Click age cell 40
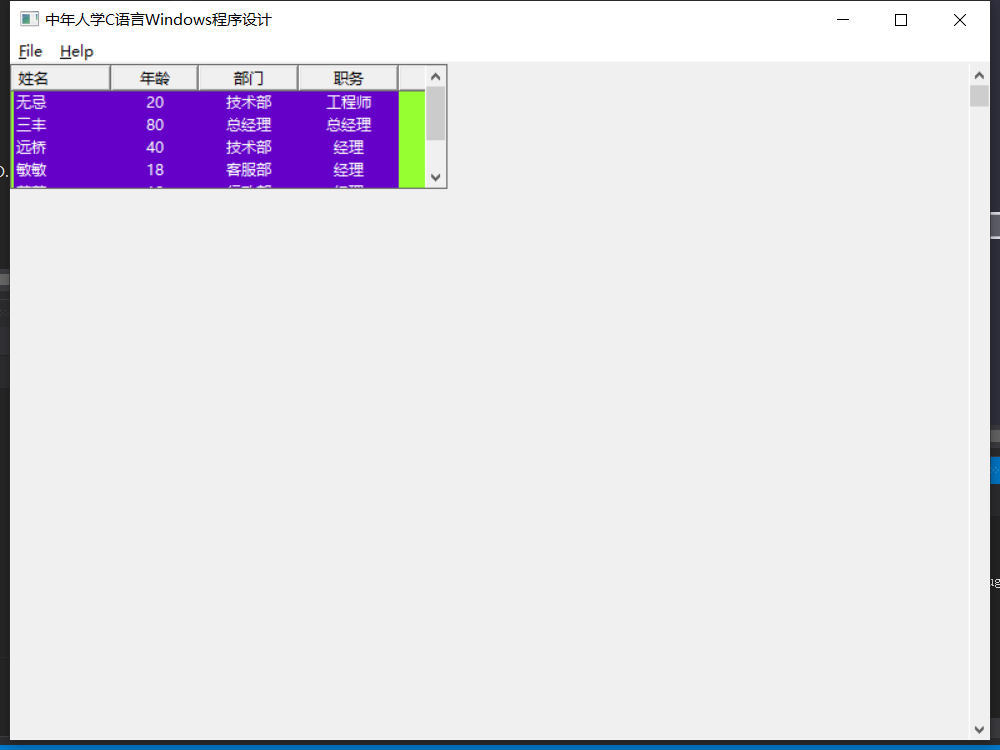The image size is (1000, 750). pyautogui.click(x=155, y=147)
